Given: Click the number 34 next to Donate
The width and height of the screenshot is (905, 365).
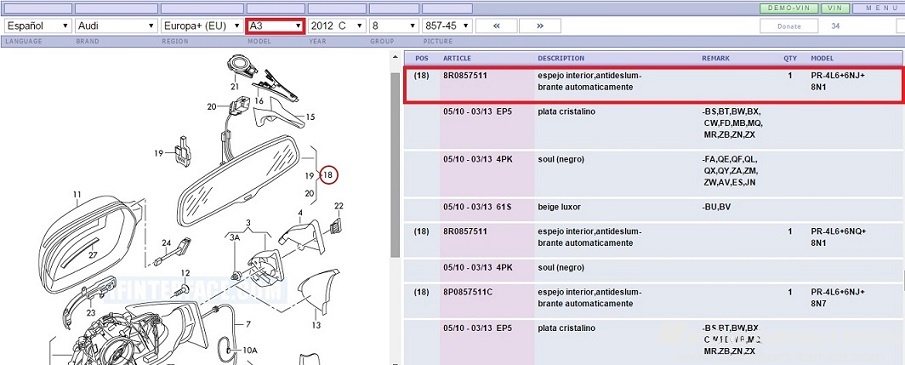Looking at the screenshot, I should (x=835, y=26).
